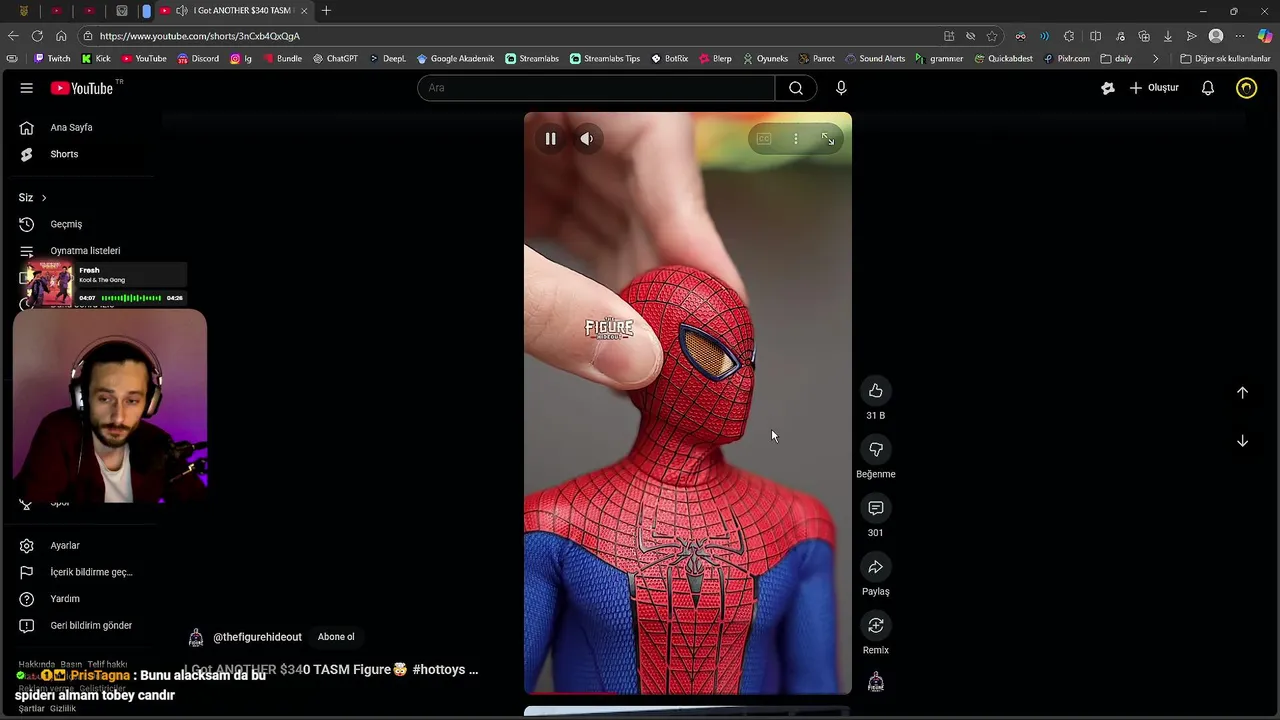Close the current YouTube tab
This screenshot has height=720, width=1280.
[x=304, y=11]
